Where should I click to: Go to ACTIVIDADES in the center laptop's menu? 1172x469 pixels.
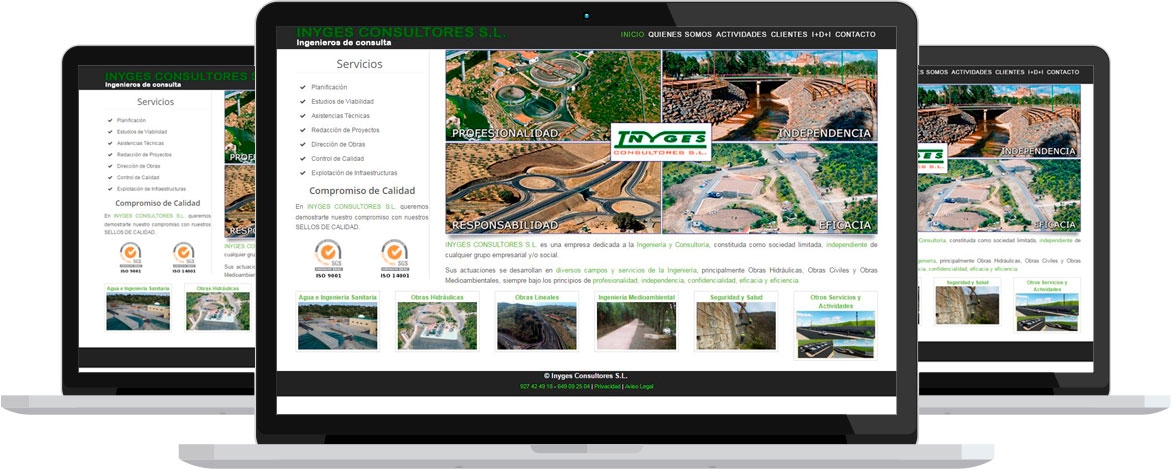point(741,34)
